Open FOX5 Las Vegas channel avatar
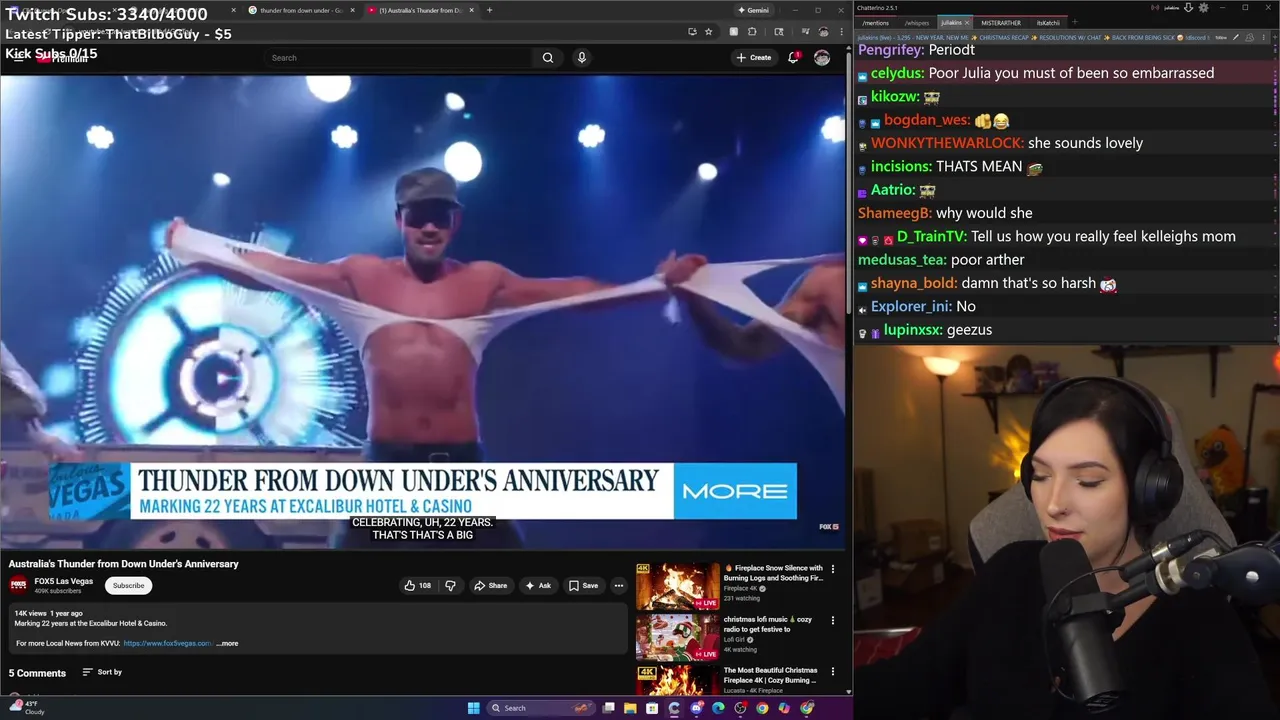Image resolution: width=1280 pixels, height=720 pixels. tap(18, 586)
